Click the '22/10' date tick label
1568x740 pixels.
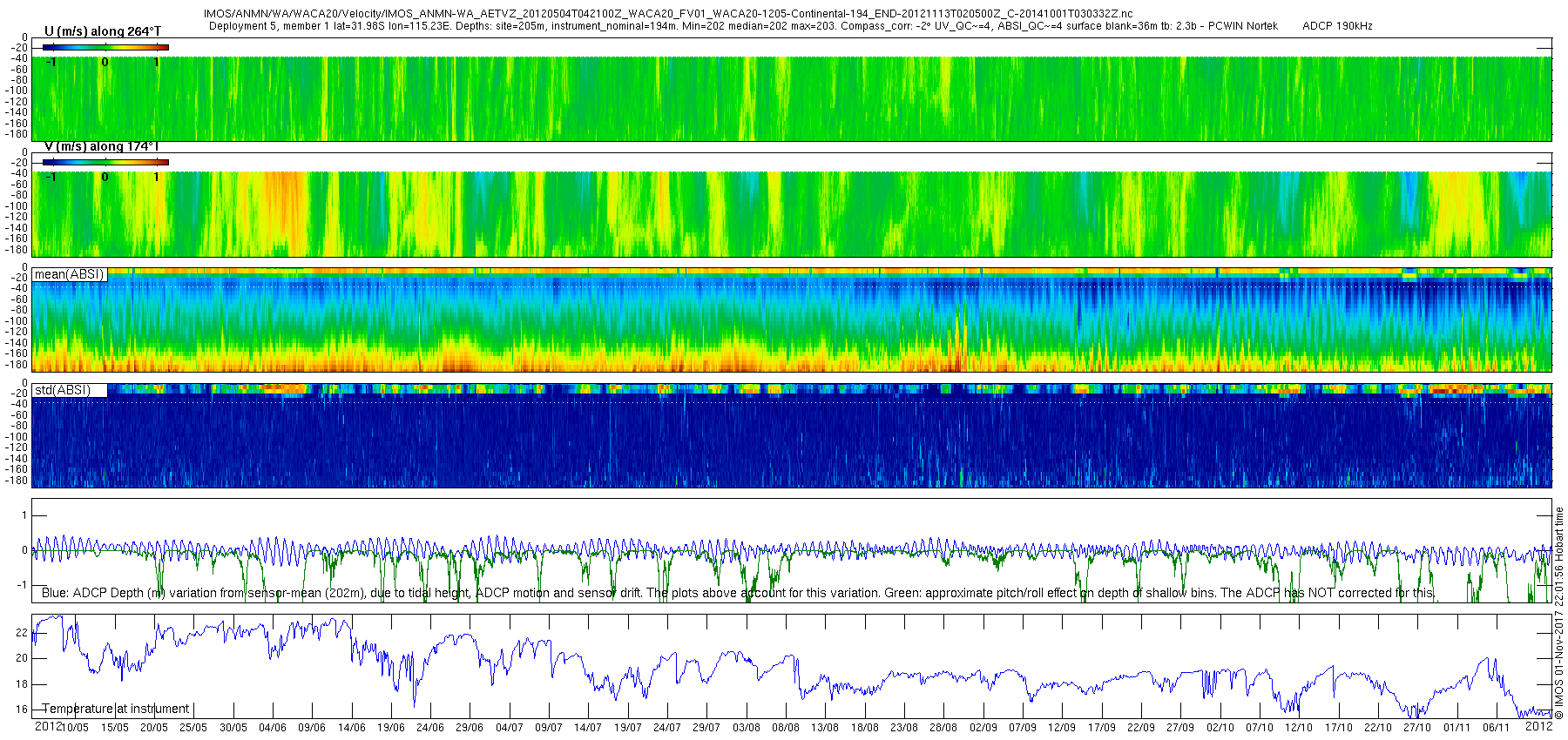[1378, 728]
